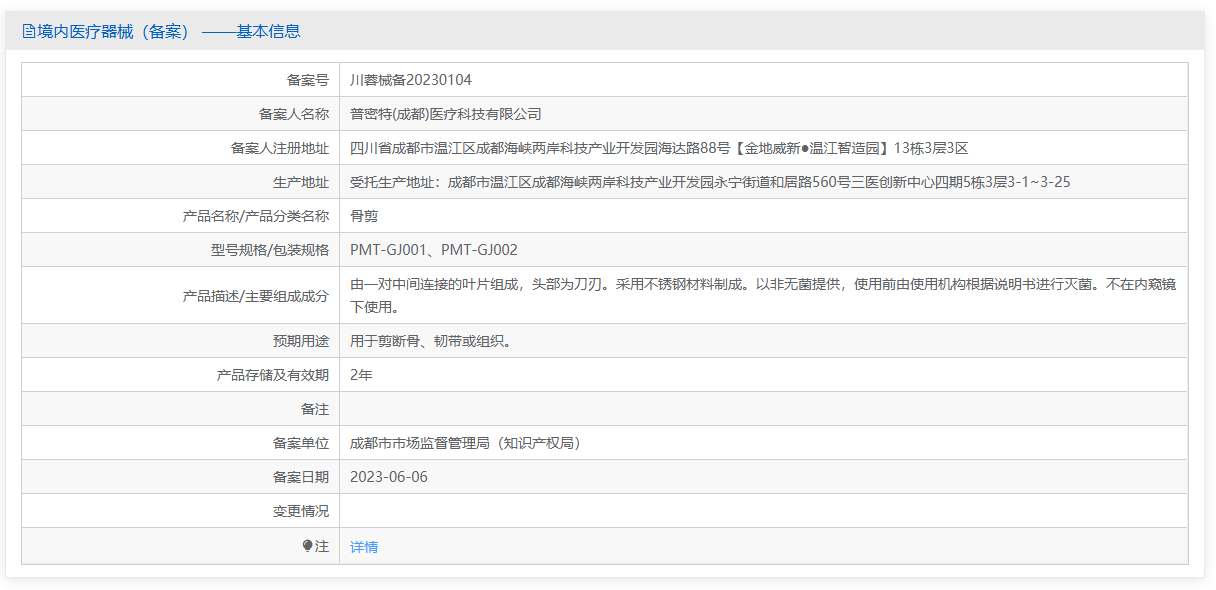Image resolution: width=1216 pixels, height=590 pixels.
Task: Click the 产品描述/主要组成成分 row label
Action: pos(256,296)
